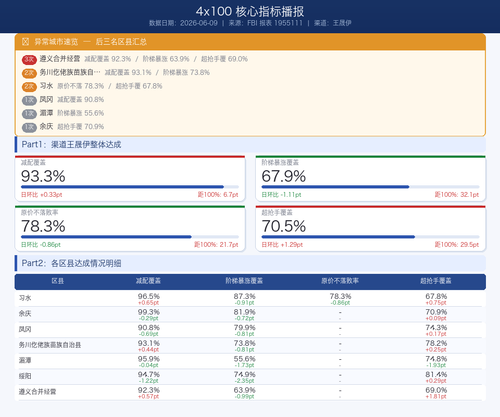Image resolution: width=500 pixels, height=417 pixels.
Task: Click the "-1.93pt" change under 74.8%
Action: pos(436,365)
